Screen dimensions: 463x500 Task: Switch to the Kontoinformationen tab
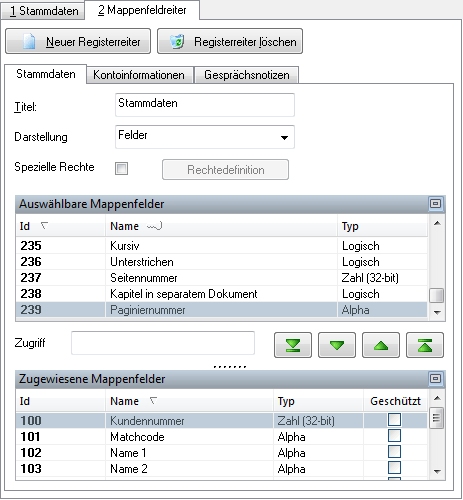coord(139,75)
